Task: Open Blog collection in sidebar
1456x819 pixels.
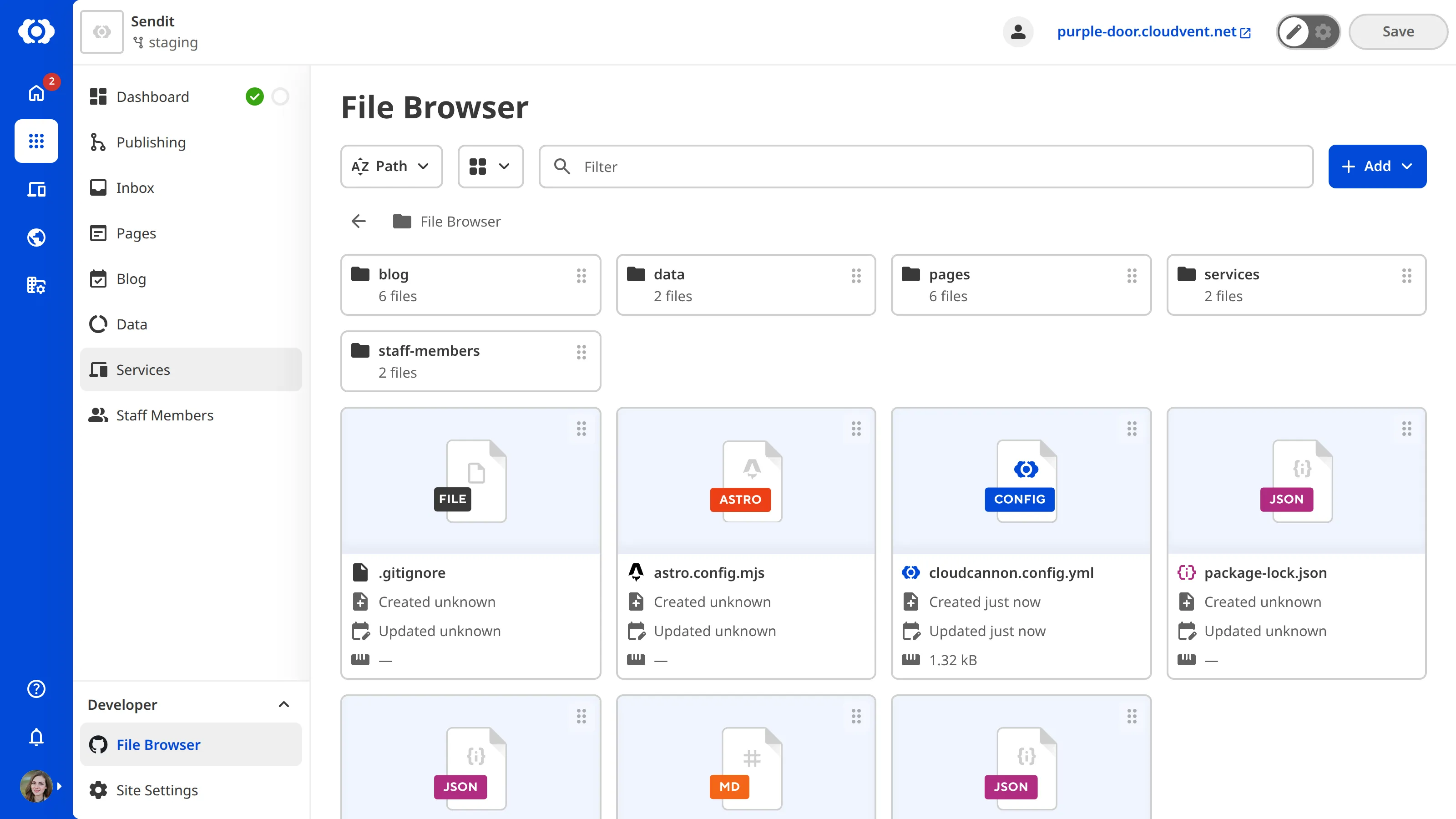Action: click(x=191, y=278)
